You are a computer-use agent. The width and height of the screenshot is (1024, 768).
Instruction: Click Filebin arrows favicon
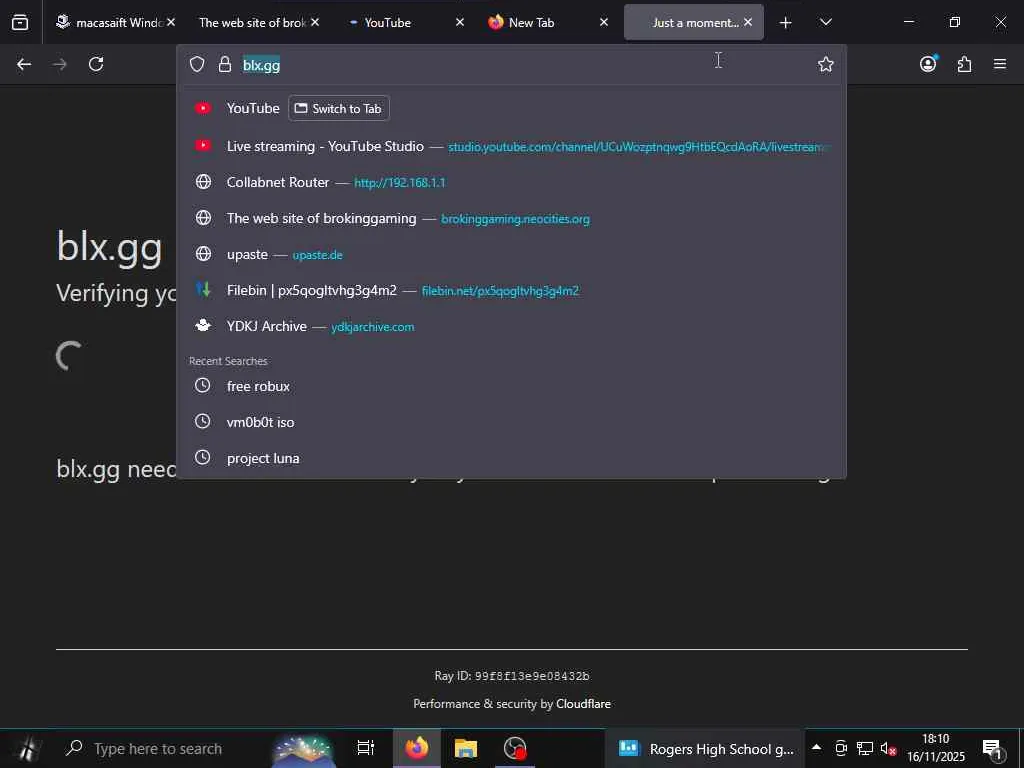[x=203, y=289]
